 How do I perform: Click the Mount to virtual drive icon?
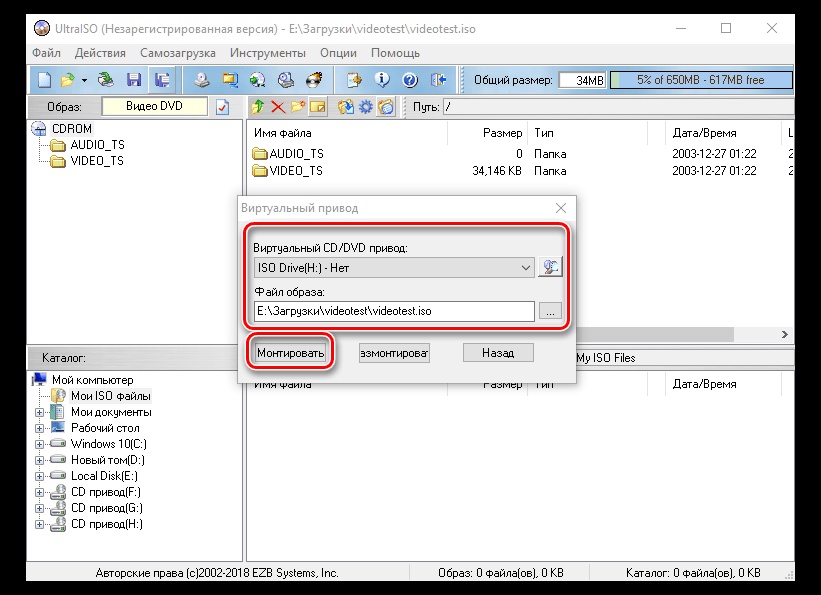click(286, 80)
